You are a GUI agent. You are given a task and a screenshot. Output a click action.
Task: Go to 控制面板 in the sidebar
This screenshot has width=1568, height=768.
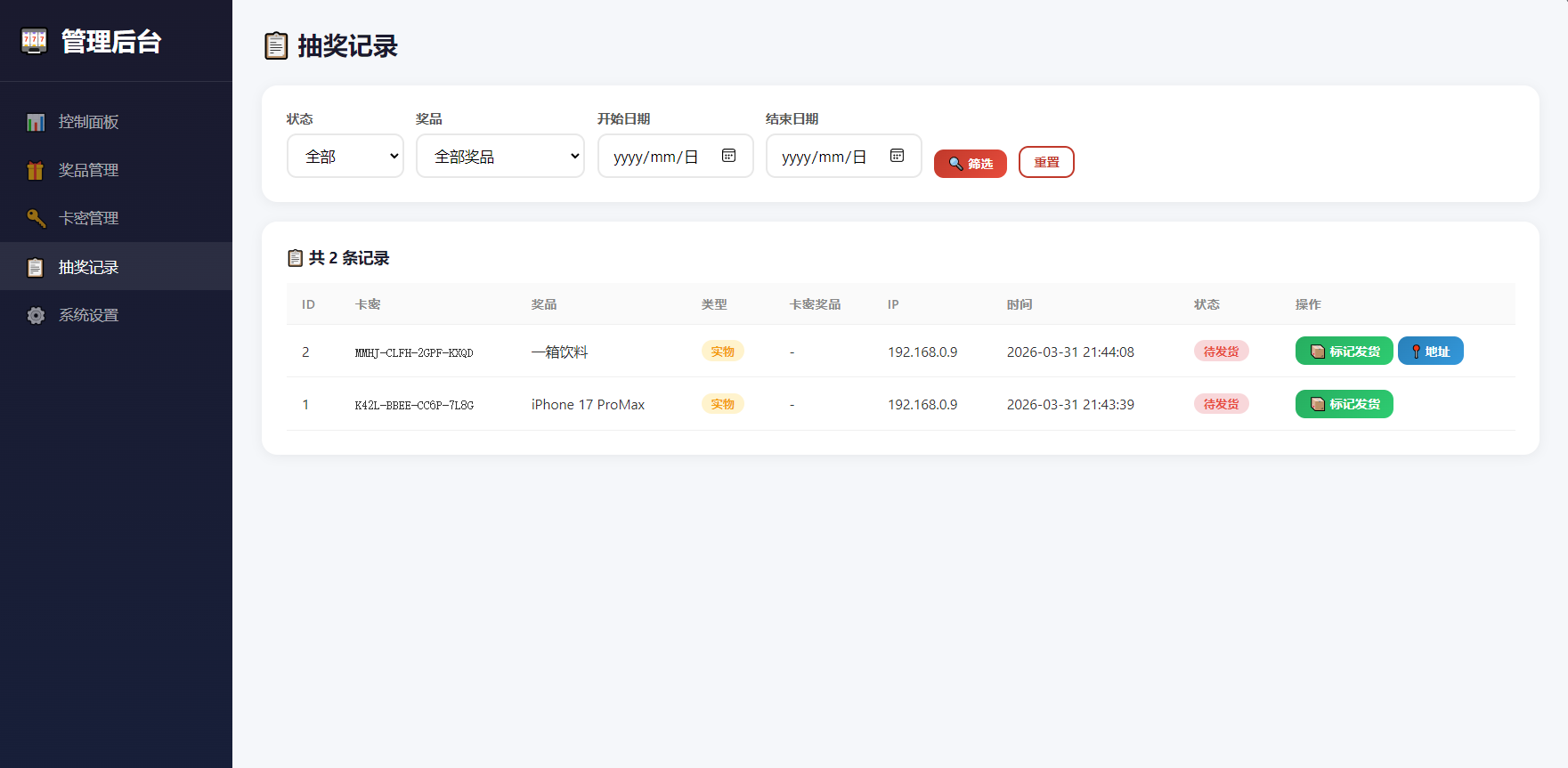click(88, 122)
